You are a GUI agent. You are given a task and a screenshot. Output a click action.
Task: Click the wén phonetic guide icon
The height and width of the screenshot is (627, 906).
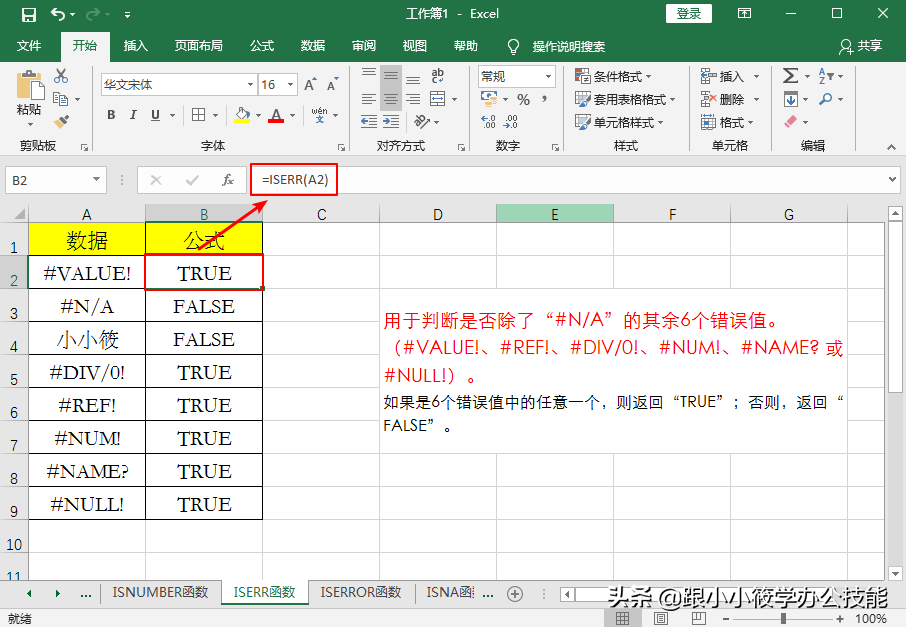point(320,114)
